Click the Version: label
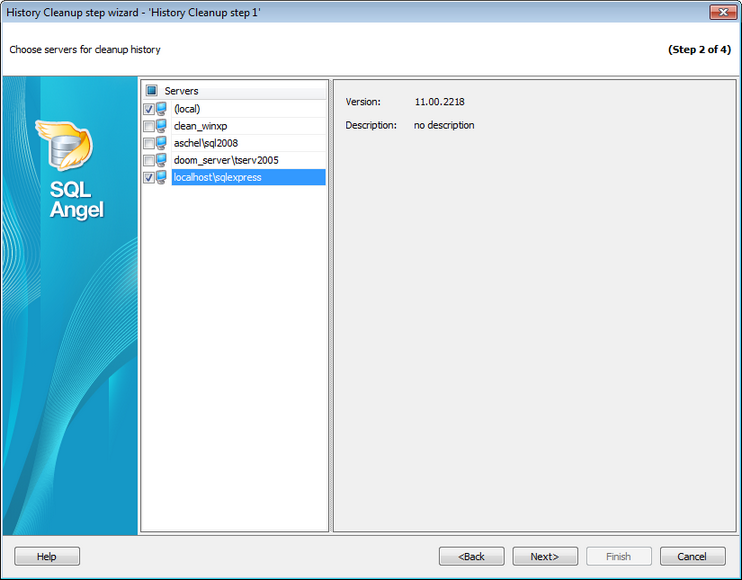This screenshot has width=742, height=580. [363, 102]
